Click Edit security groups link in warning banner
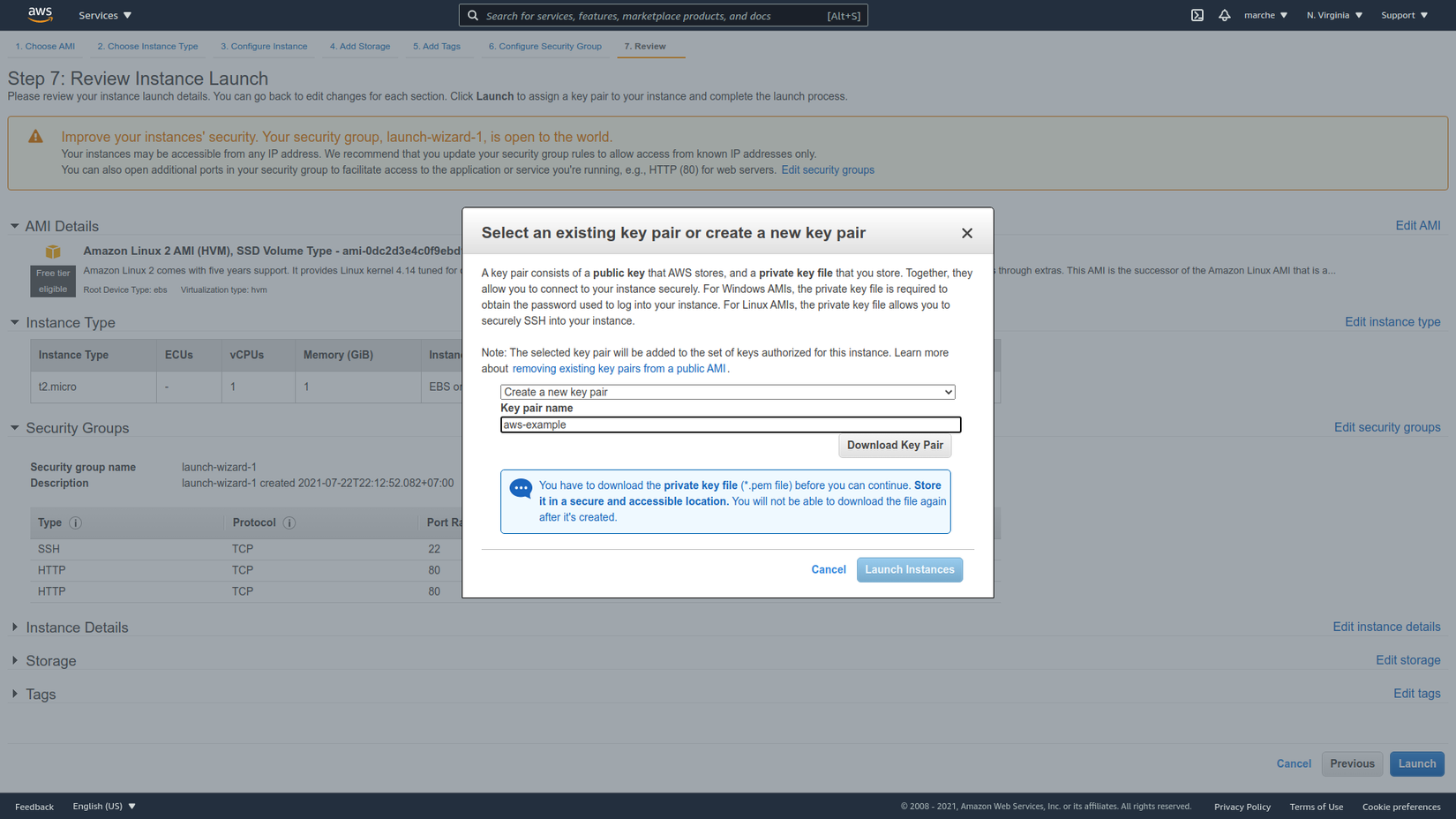 828,170
